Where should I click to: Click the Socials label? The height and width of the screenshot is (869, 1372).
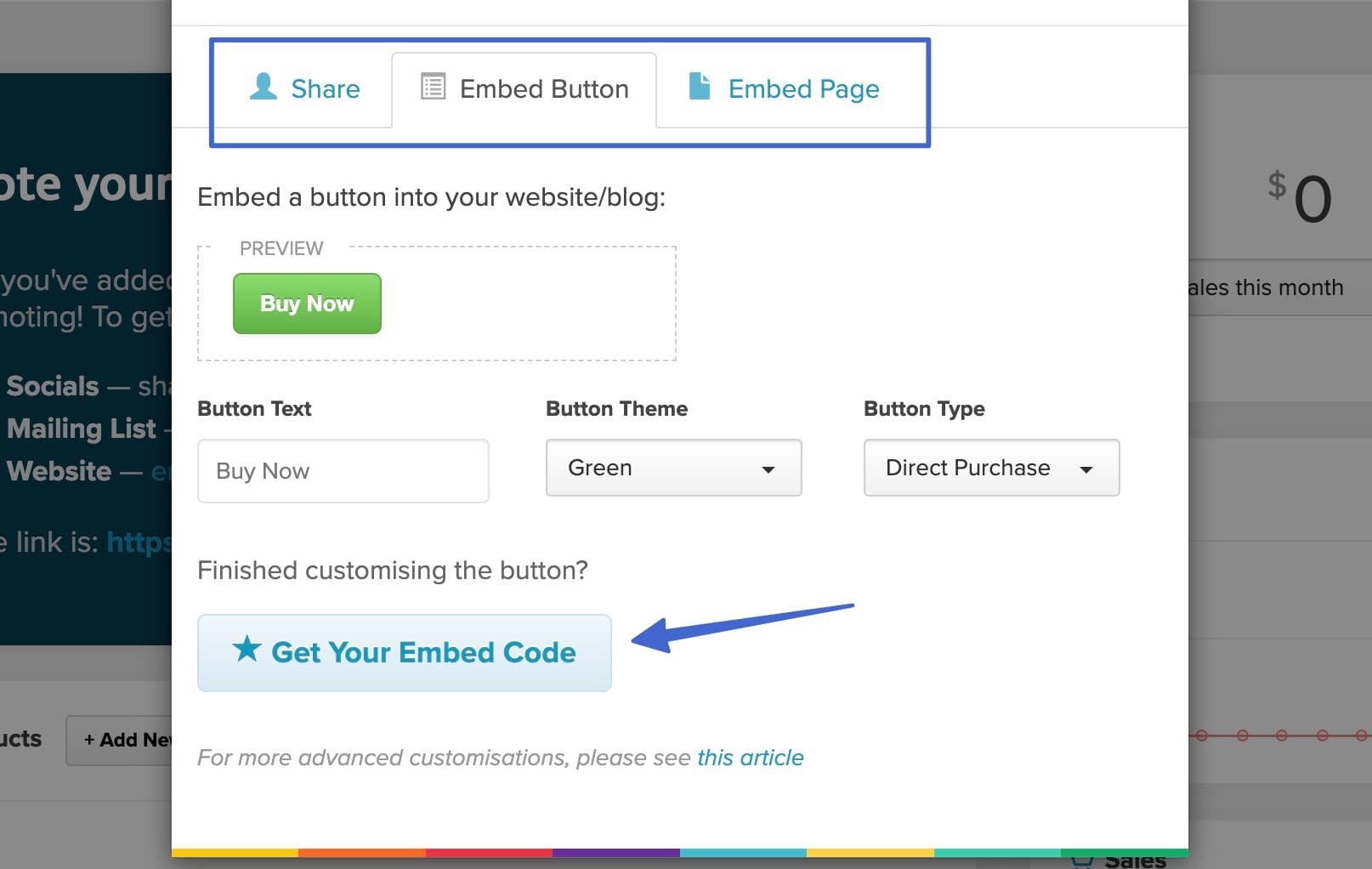(x=51, y=385)
